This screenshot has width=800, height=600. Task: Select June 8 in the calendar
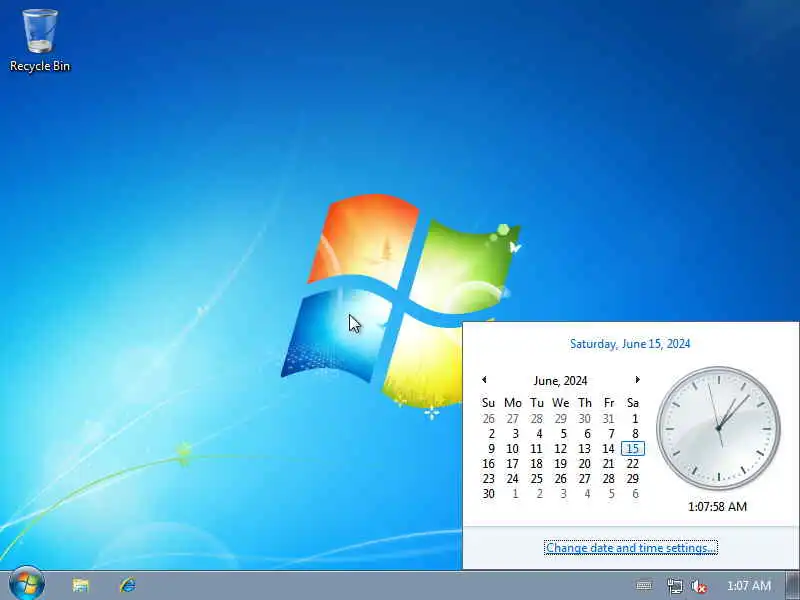click(x=635, y=434)
